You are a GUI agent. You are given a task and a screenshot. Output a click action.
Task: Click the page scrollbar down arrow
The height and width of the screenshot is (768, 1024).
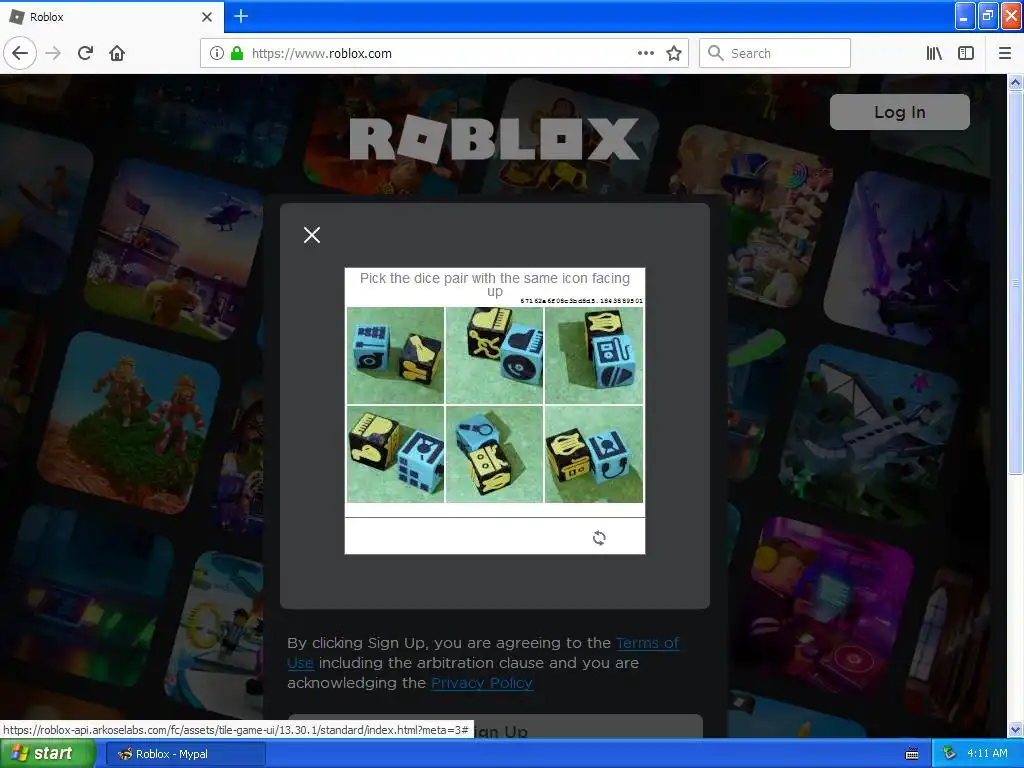[1015, 729]
